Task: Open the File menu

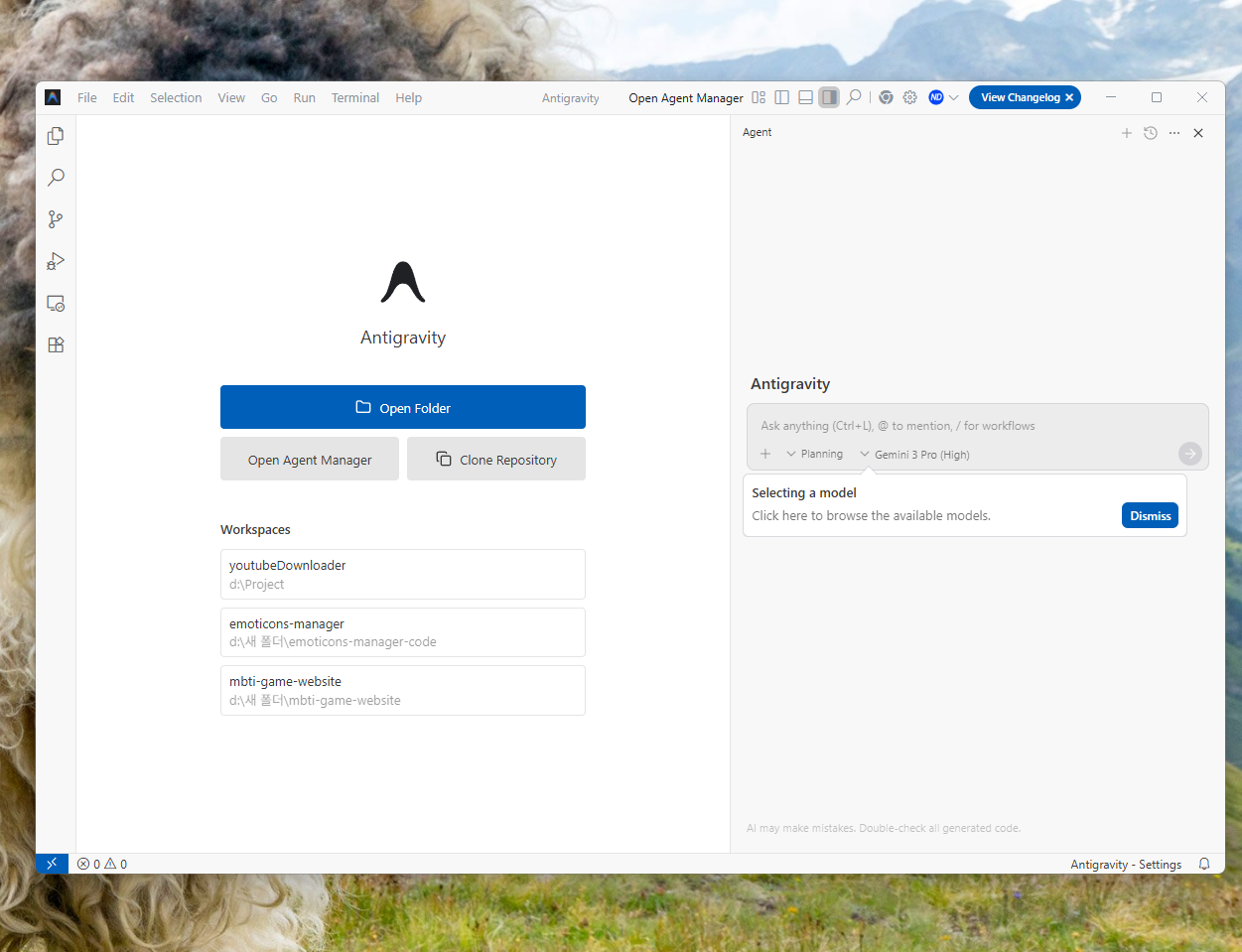Action: 87,97
